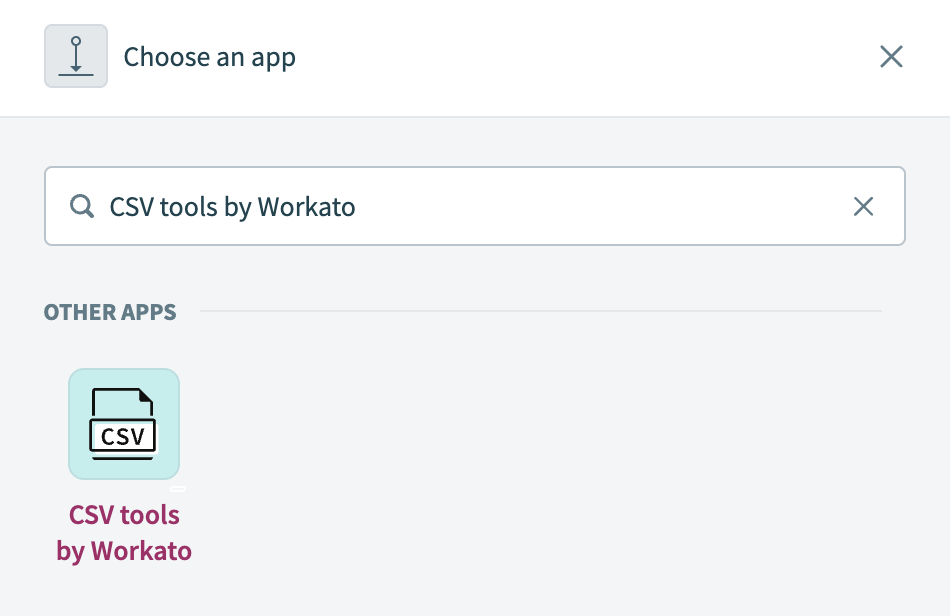950x616 pixels.
Task: Click the magnifying glass search icon
Action: pos(82,206)
